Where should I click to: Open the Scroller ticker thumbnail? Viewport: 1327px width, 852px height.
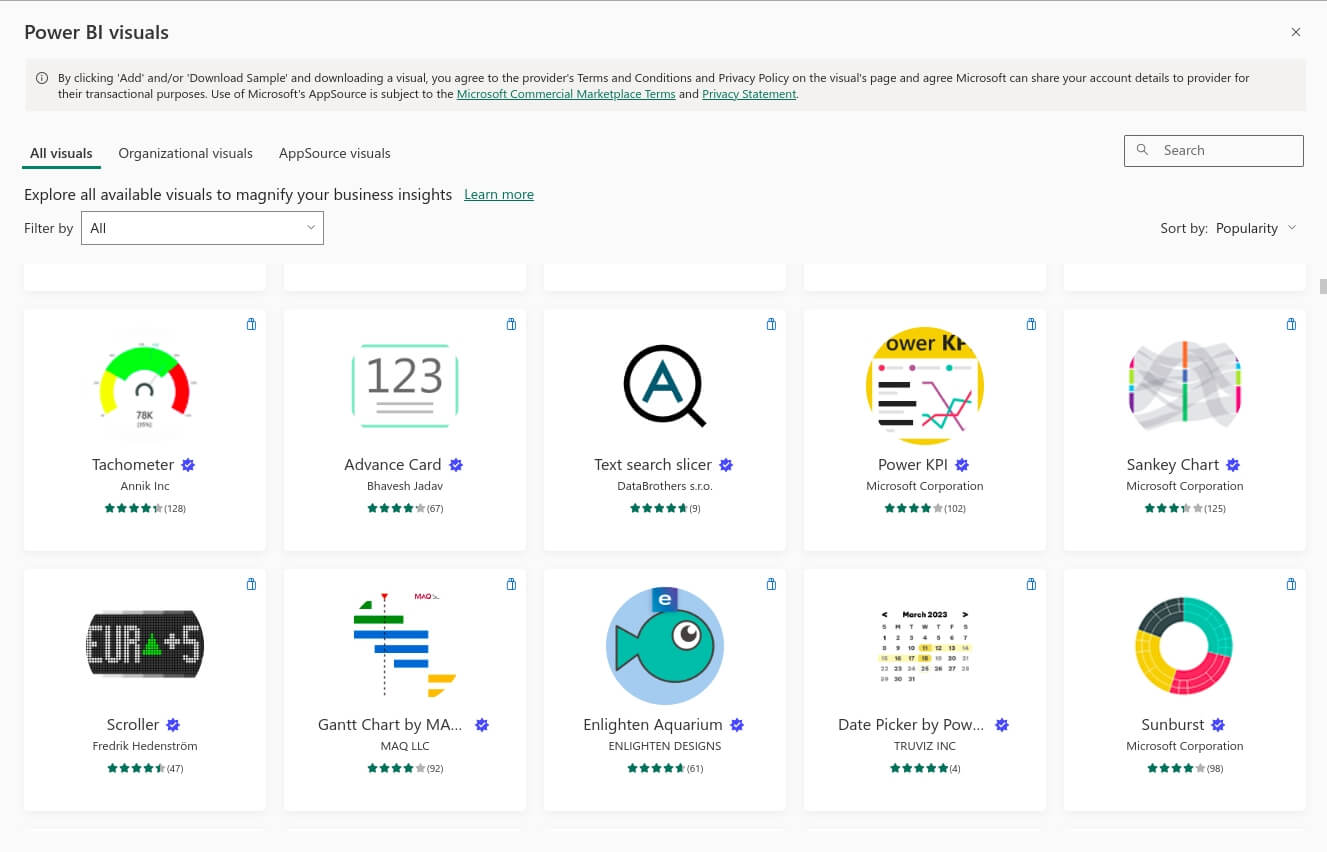pos(145,645)
